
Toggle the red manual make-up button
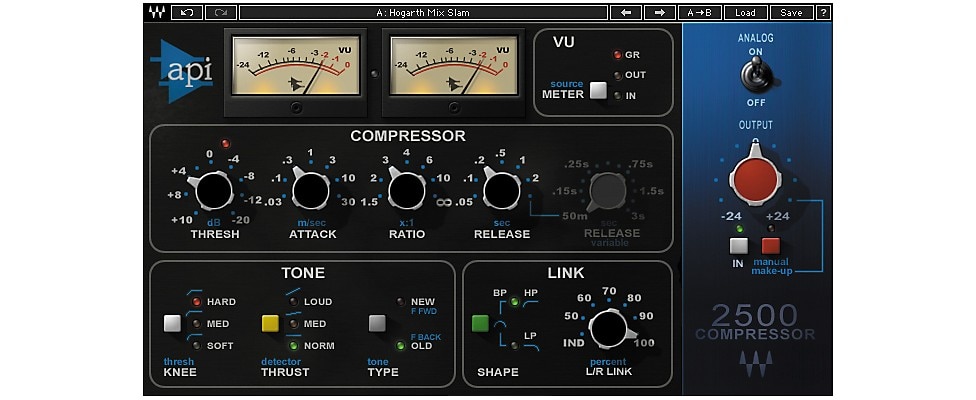pos(771,246)
